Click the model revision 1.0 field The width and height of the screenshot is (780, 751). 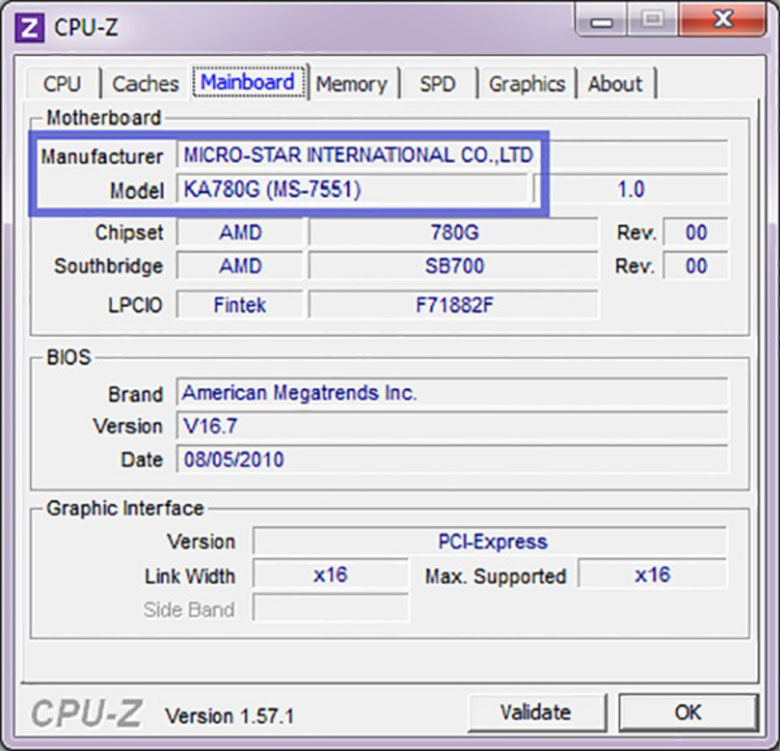[x=631, y=189]
